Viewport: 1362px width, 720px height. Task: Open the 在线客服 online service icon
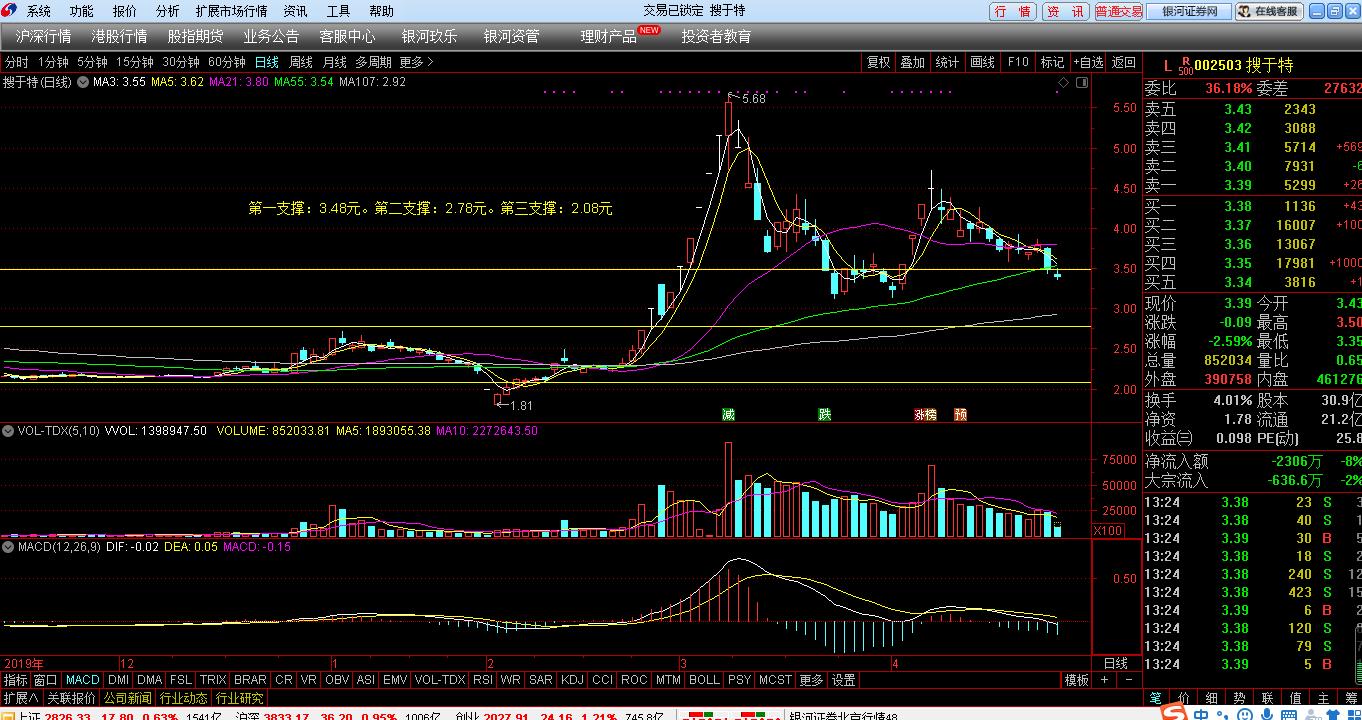pos(1269,11)
